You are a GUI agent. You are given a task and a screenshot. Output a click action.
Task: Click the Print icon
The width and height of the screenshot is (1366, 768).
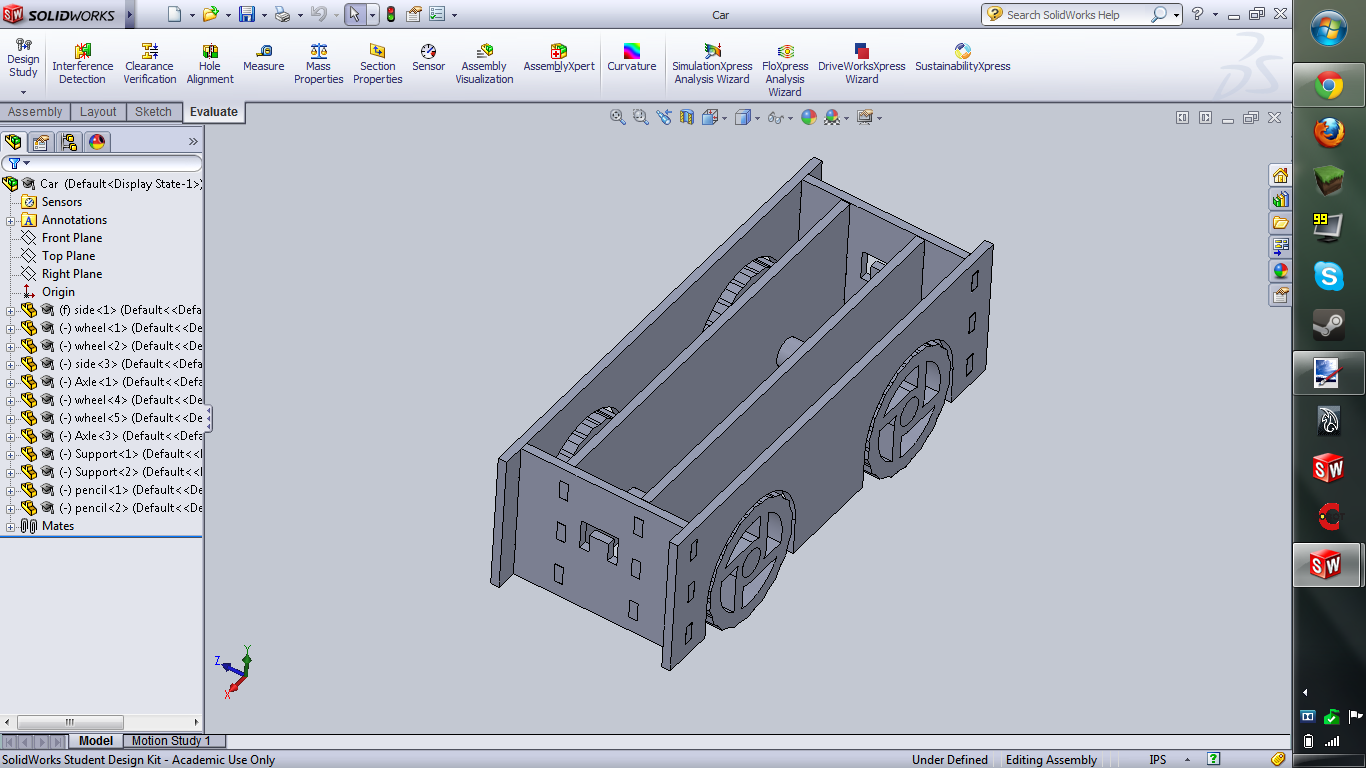point(282,14)
